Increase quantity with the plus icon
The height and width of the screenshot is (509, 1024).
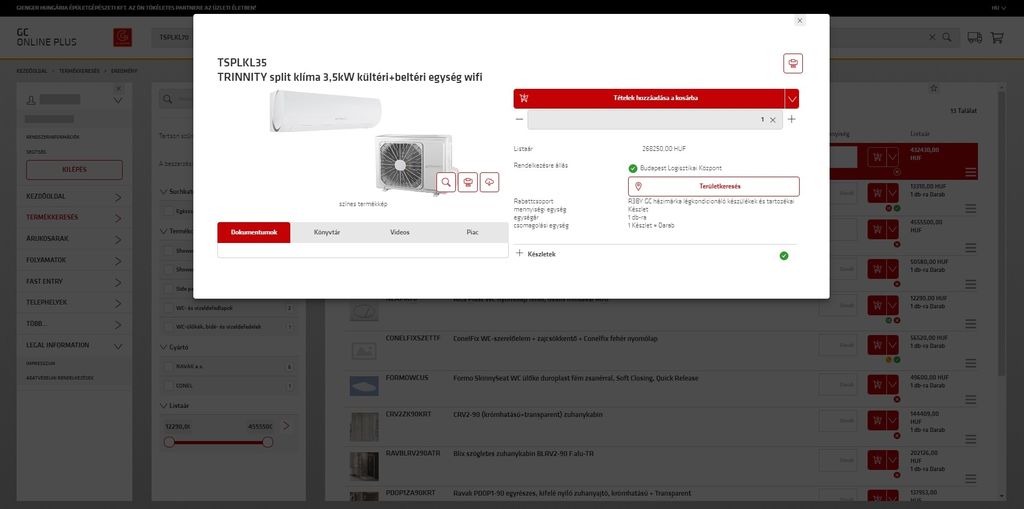[x=792, y=120]
